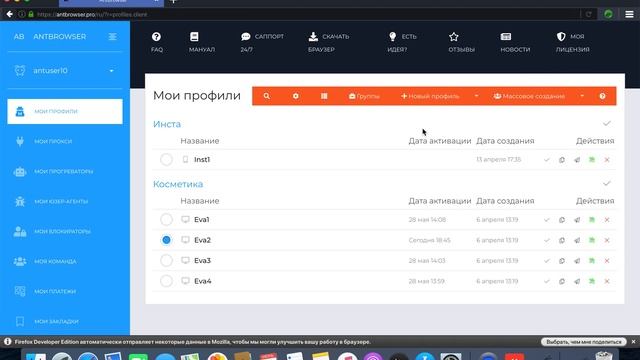Open the Мануал page
The width and height of the screenshot is (640, 360).
(x=202, y=42)
